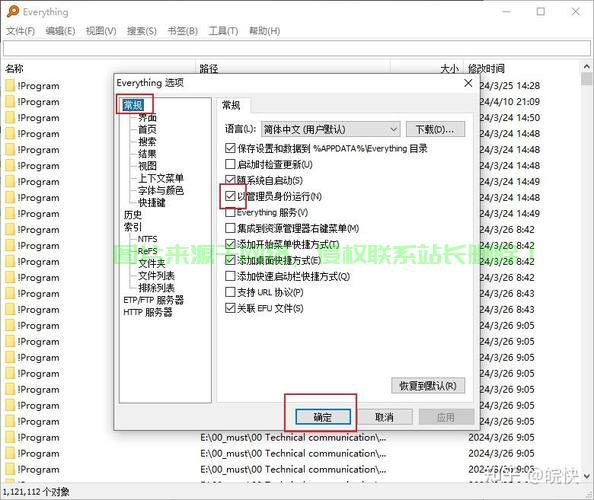Enable 启动时检查更新(U) checkbox
594x500 pixels.
click(230, 164)
